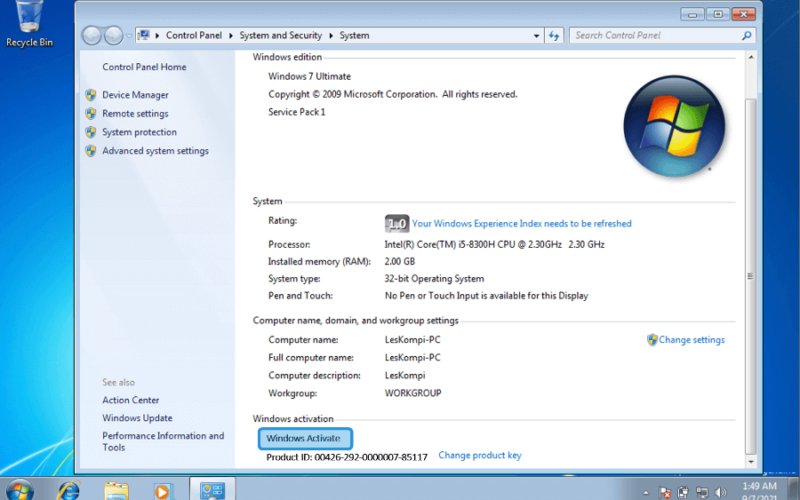Select System and Security in the breadcrumb
800x500 pixels.
281,35
